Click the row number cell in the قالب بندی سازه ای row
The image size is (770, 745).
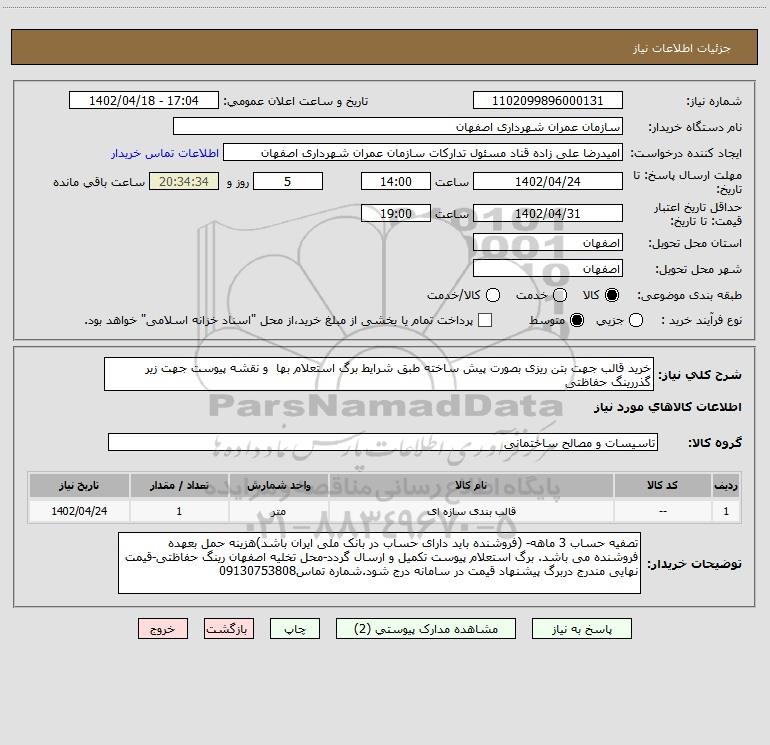(x=726, y=511)
